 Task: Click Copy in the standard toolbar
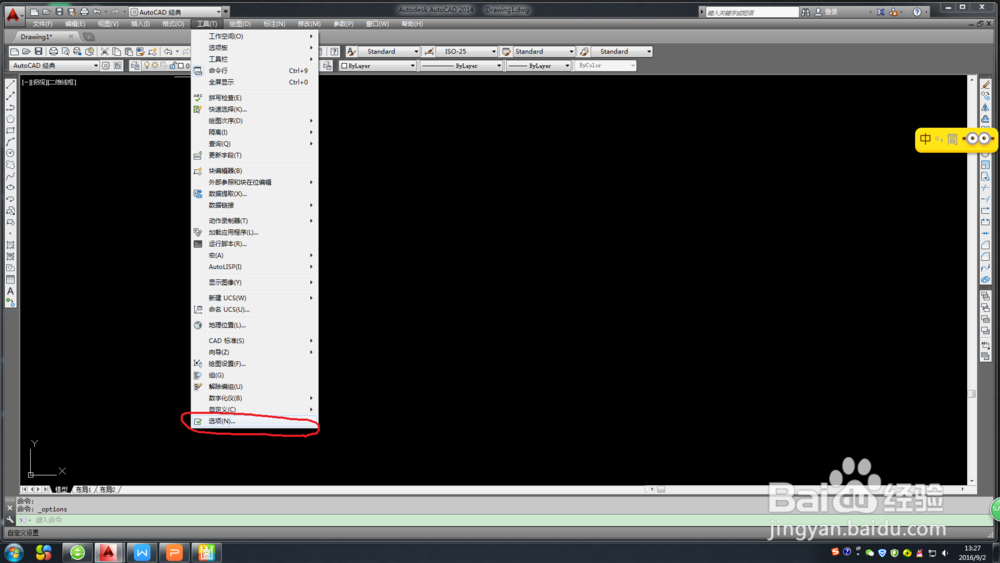(x=117, y=52)
